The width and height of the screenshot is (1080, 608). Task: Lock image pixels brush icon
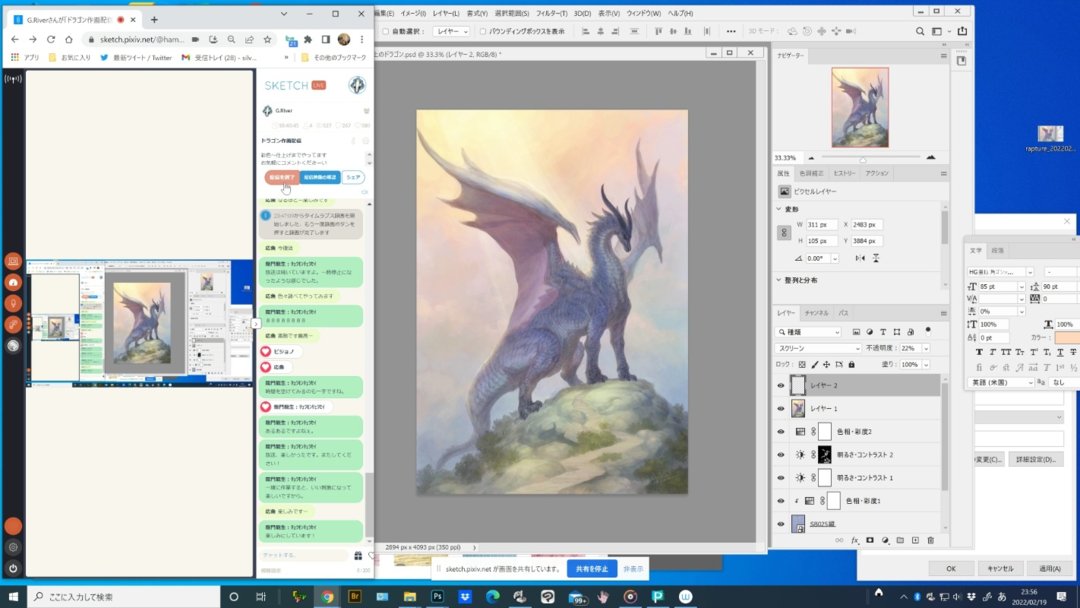click(x=814, y=364)
